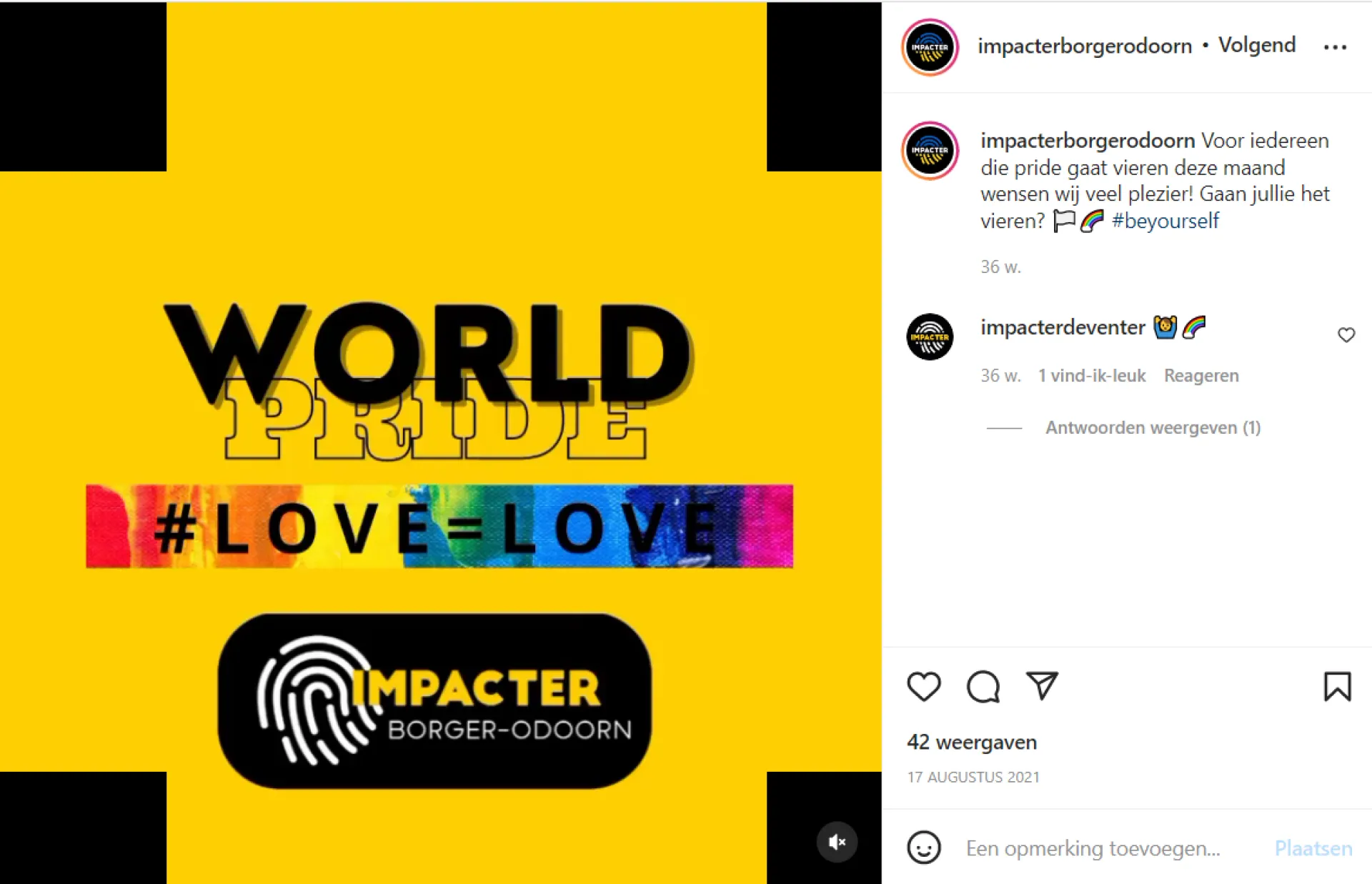Expand Antwoorden weergeven (1) replies

(1153, 427)
